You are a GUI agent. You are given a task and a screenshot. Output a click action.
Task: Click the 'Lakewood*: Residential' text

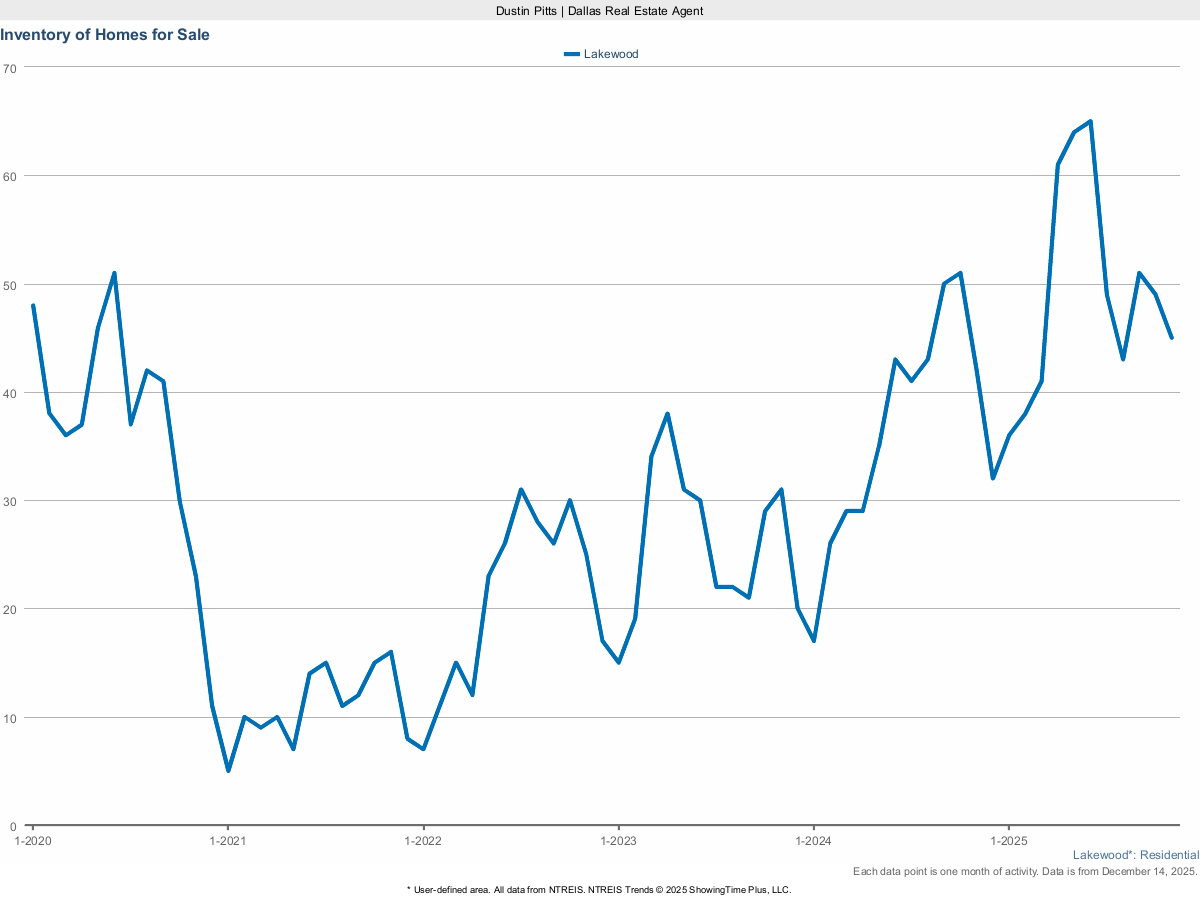click(x=1135, y=855)
